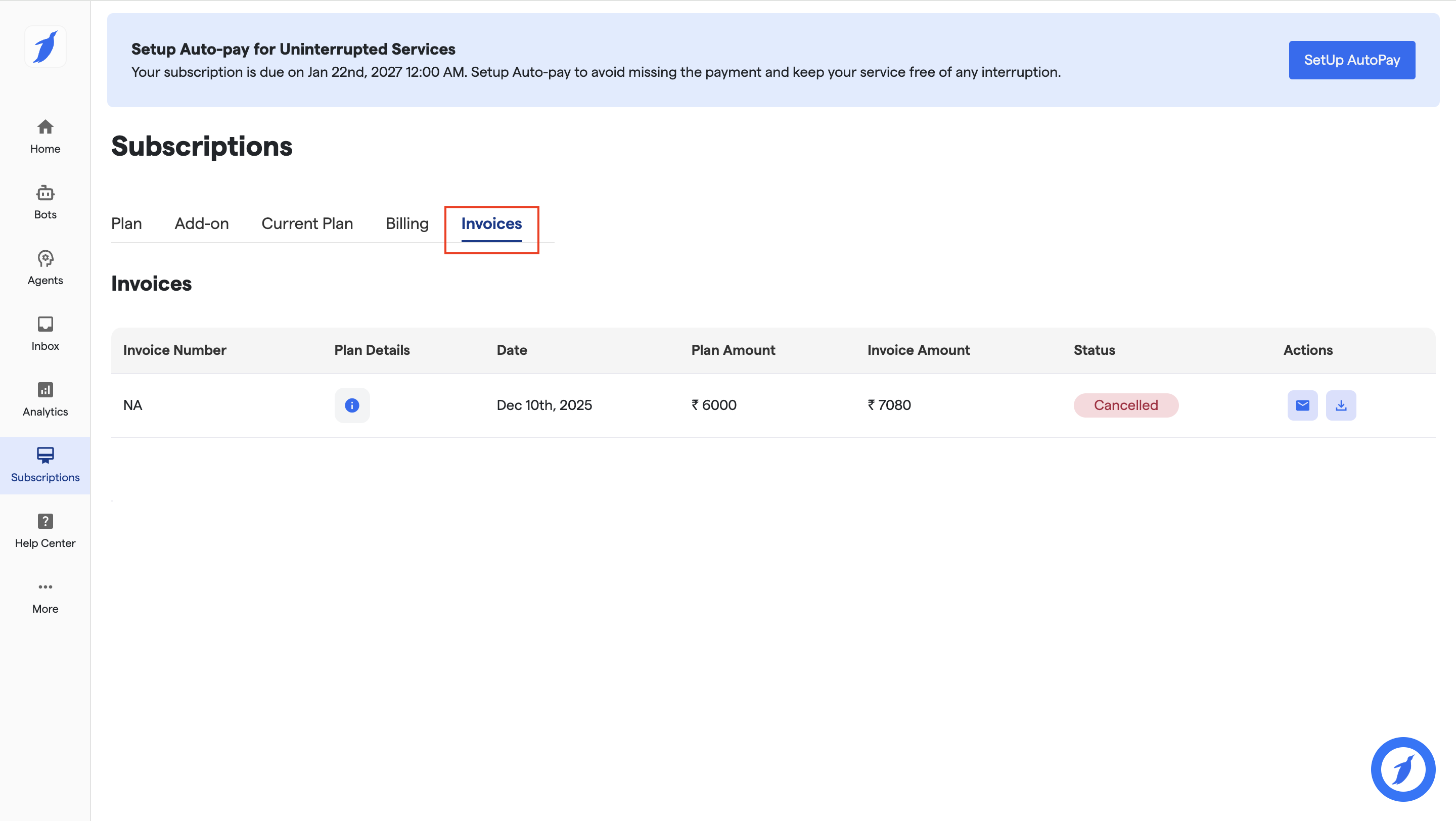Download the Dec 10th invoice
Viewport: 1456px width, 821px height.
(x=1341, y=405)
